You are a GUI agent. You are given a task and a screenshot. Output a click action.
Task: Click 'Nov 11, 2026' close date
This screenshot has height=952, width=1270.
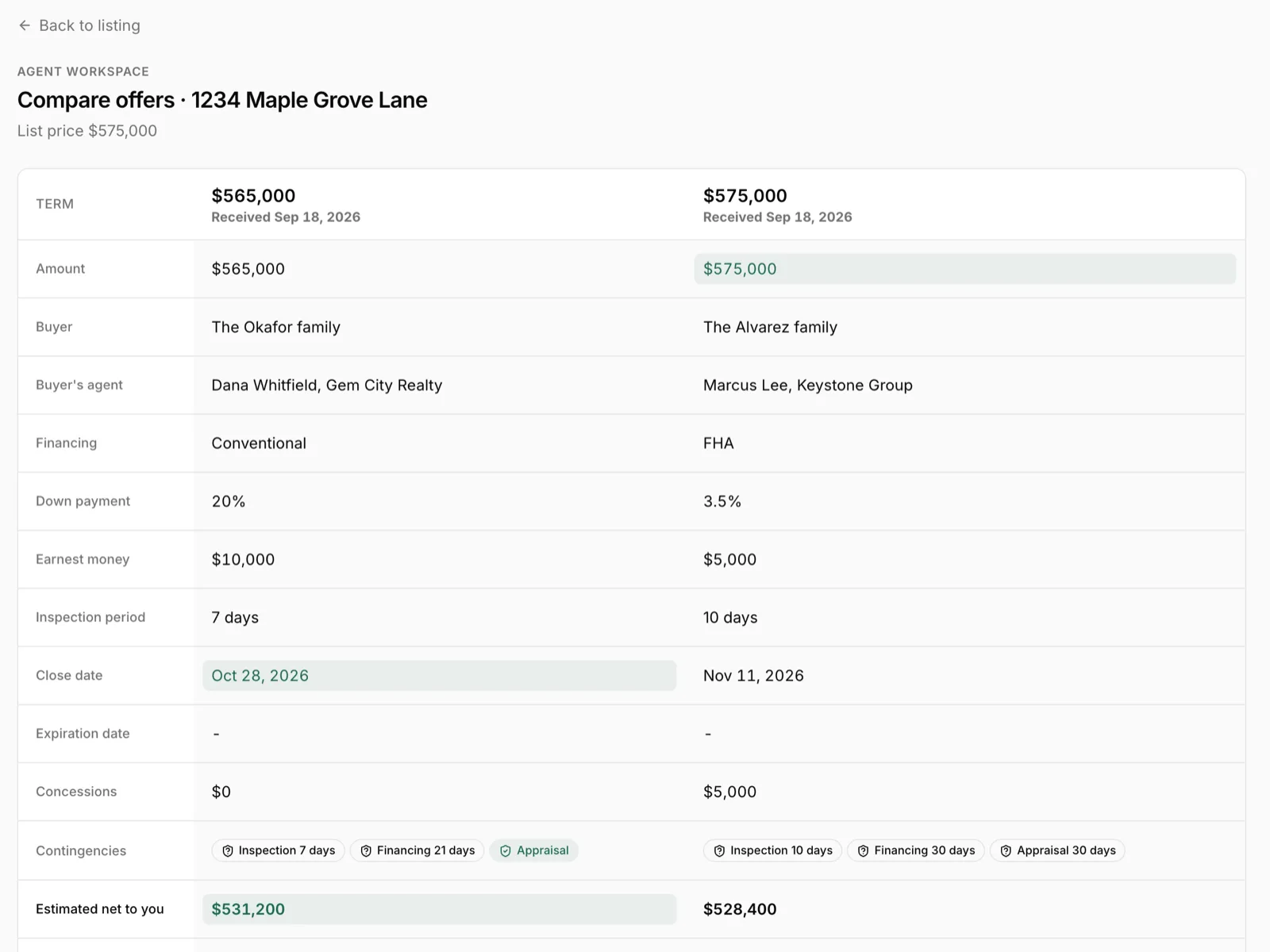[753, 676]
